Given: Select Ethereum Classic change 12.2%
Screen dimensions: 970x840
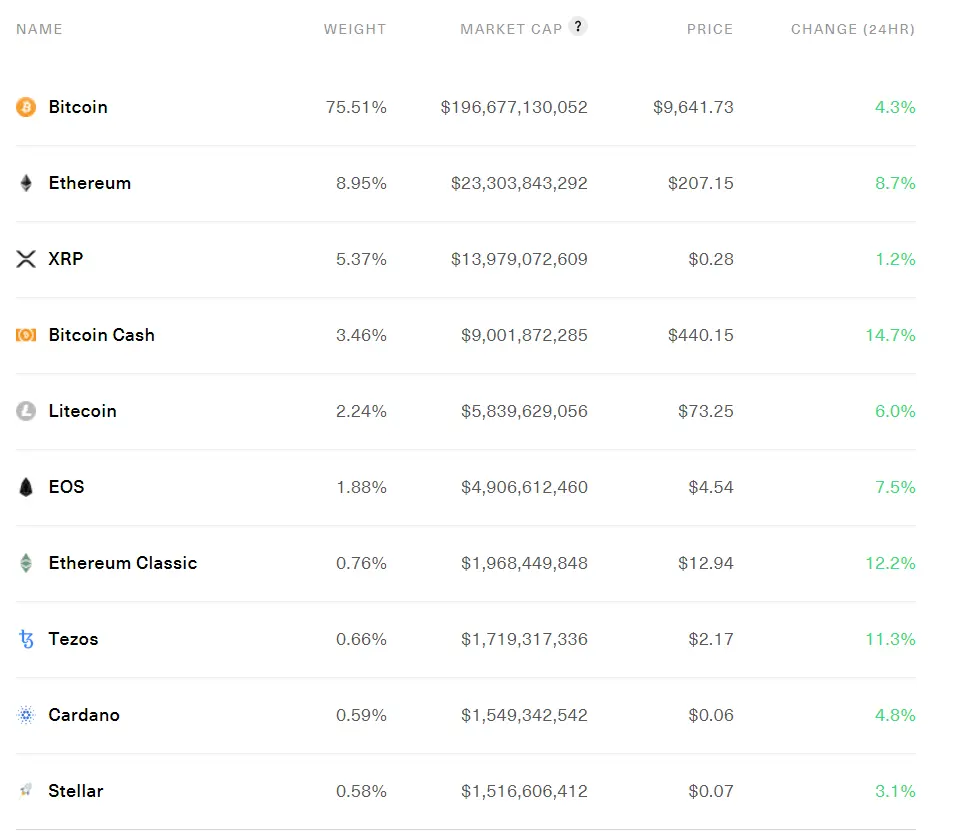Looking at the screenshot, I should pyautogui.click(x=891, y=563).
